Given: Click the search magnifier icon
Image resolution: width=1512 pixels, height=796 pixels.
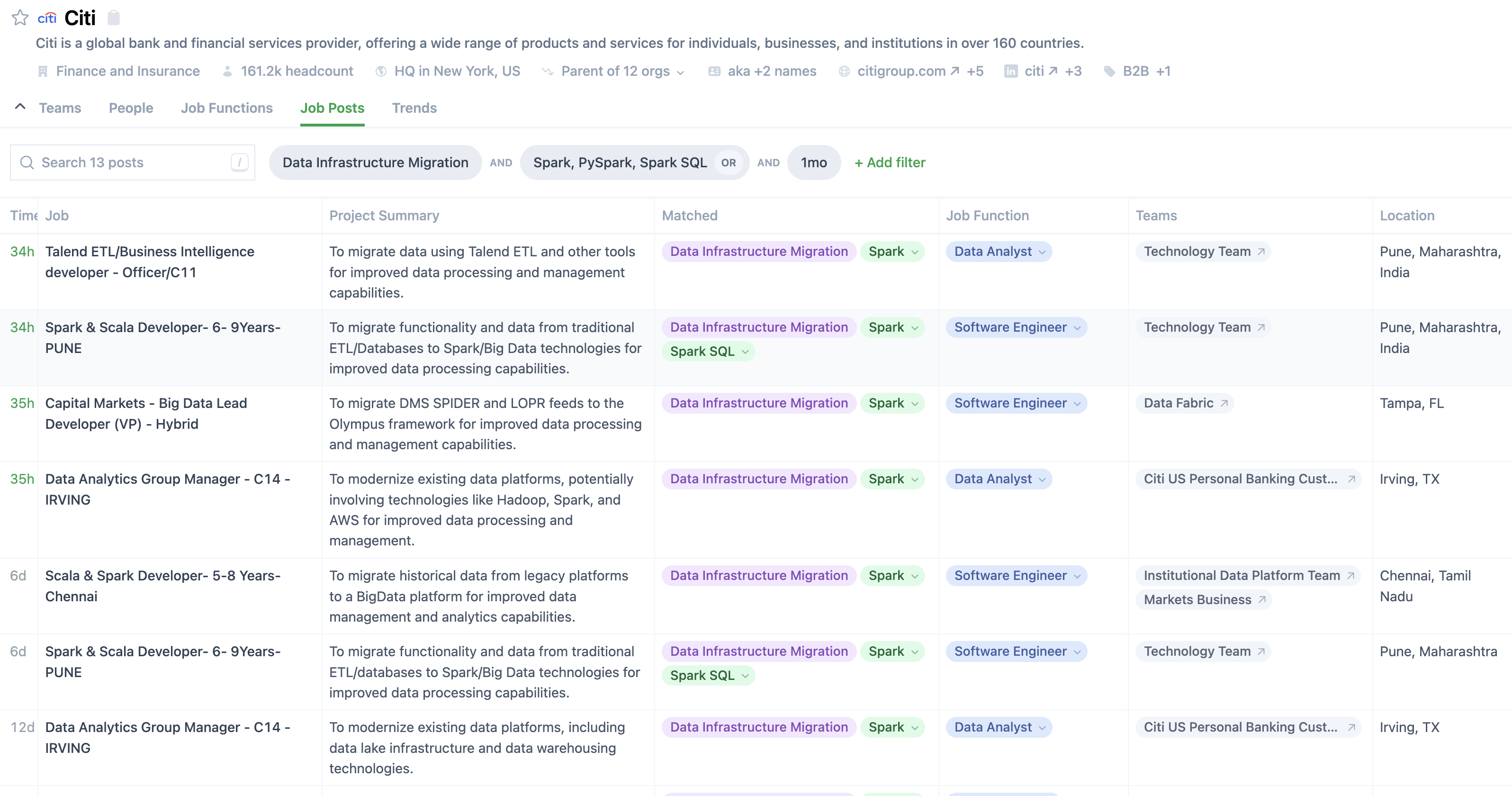Looking at the screenshot, I should coord(27,163).
